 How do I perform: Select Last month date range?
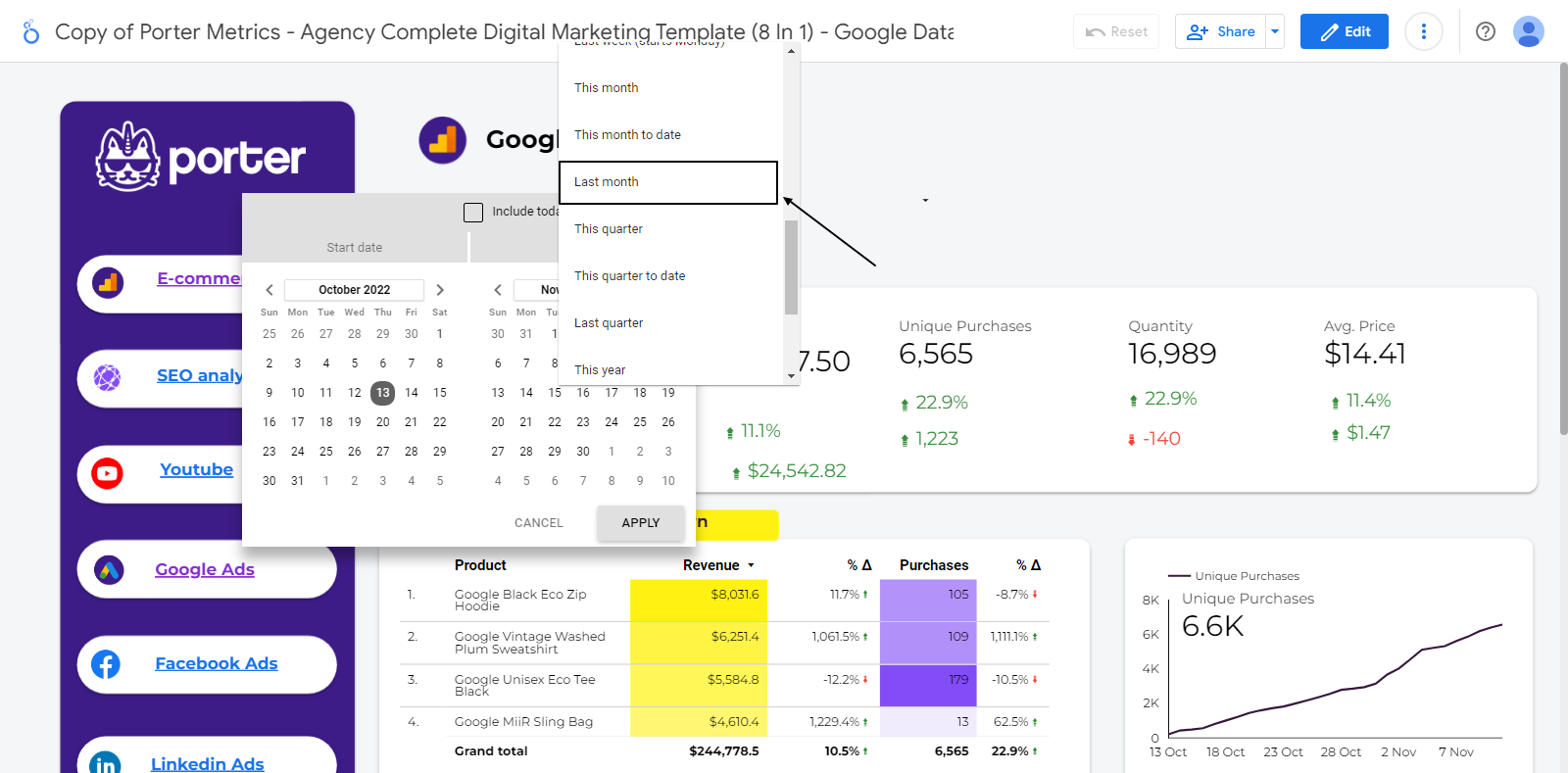668,182
